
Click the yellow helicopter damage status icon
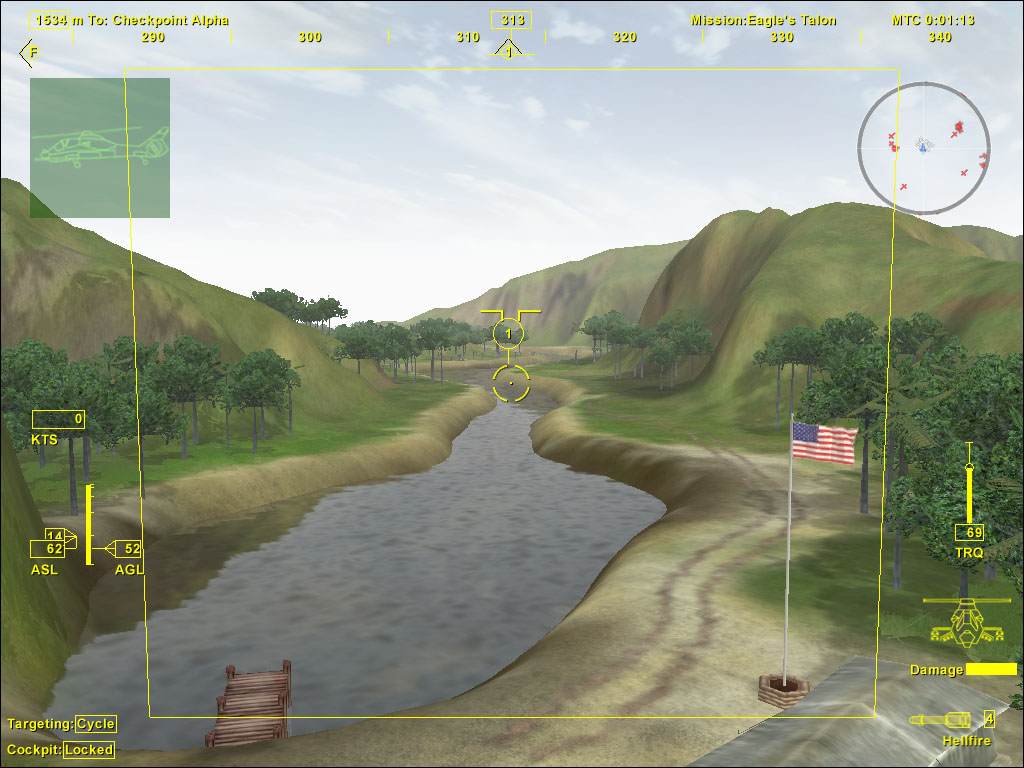[x=966, y=622]
